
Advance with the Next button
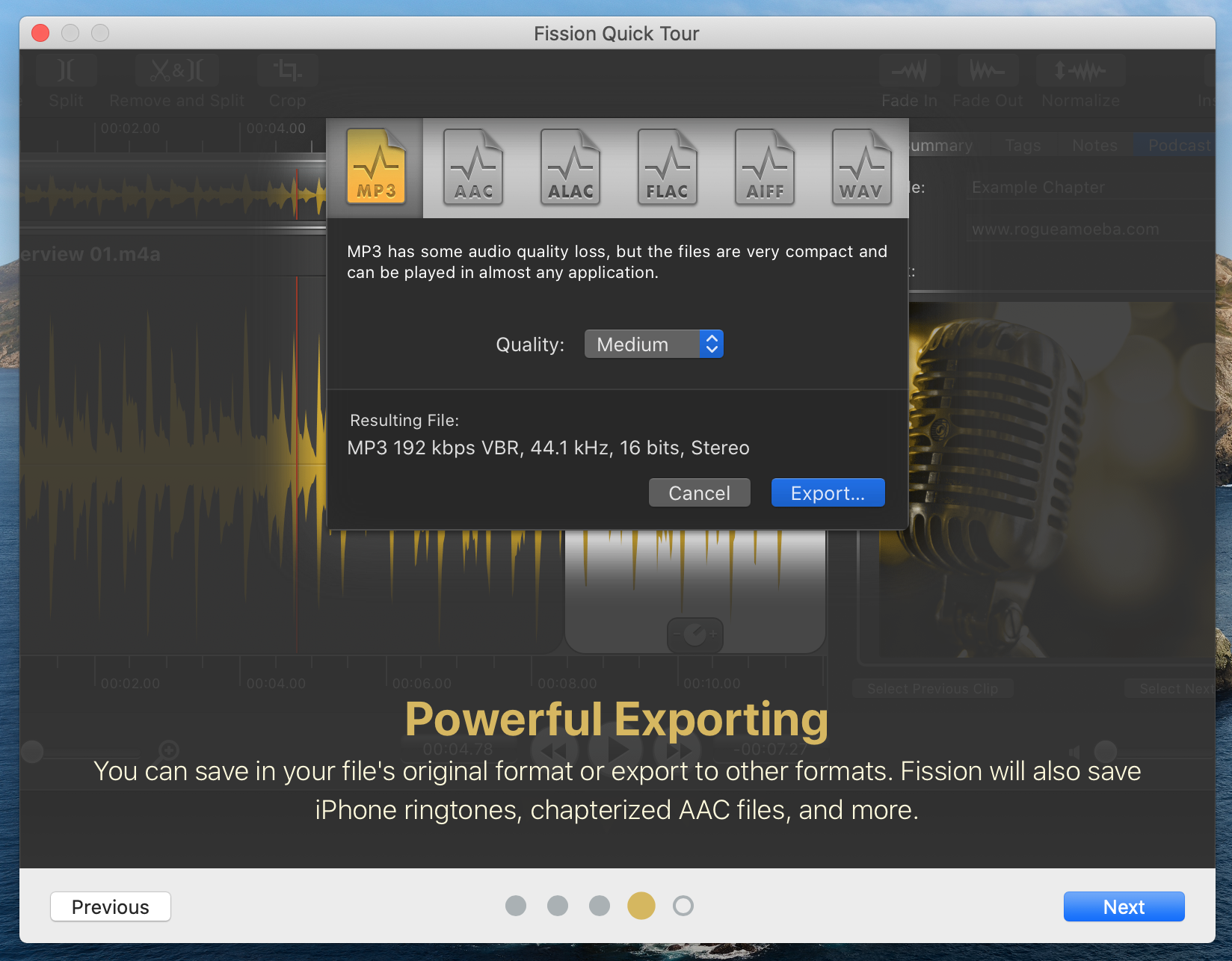tap(1124, 906)
